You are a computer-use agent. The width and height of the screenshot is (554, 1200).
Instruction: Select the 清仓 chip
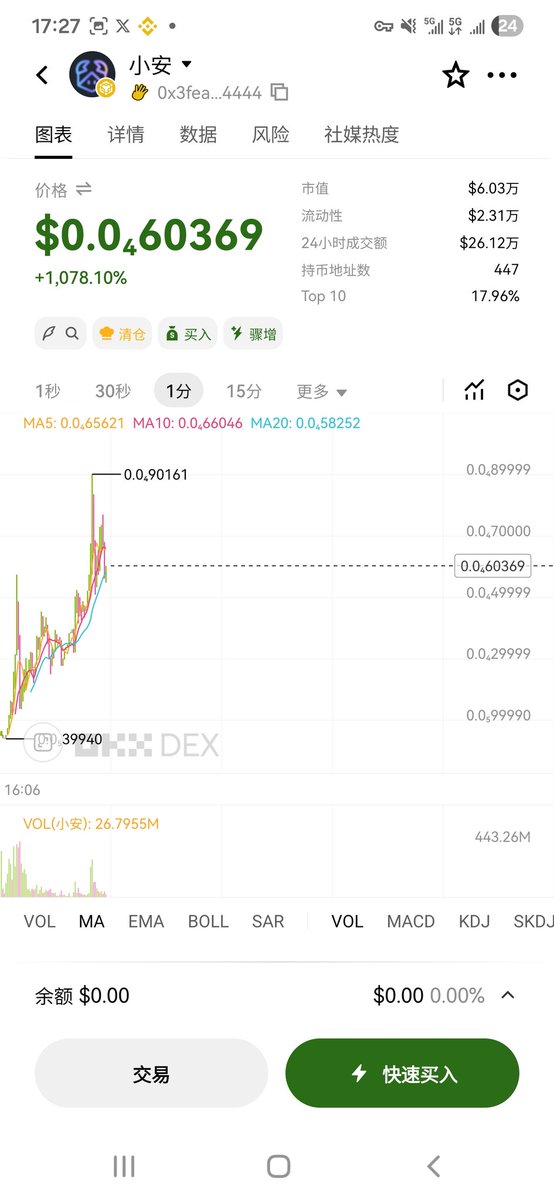pos(122,334)
